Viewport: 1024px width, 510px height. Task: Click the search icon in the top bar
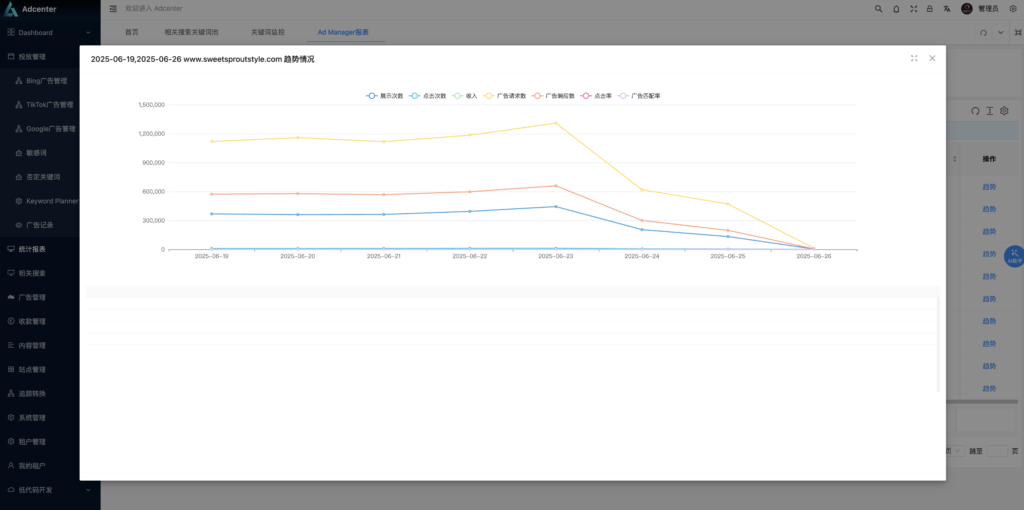879,8
